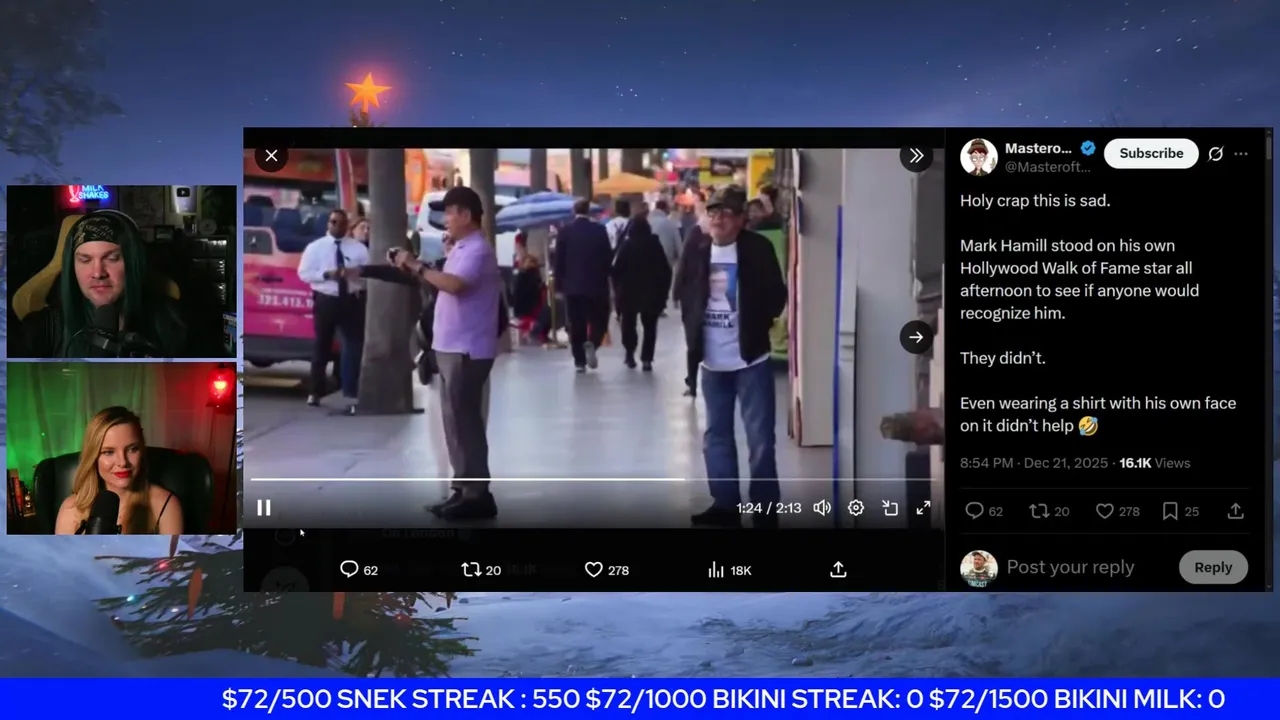
Task: Open video settings gear icon
Action: point(856,508)
